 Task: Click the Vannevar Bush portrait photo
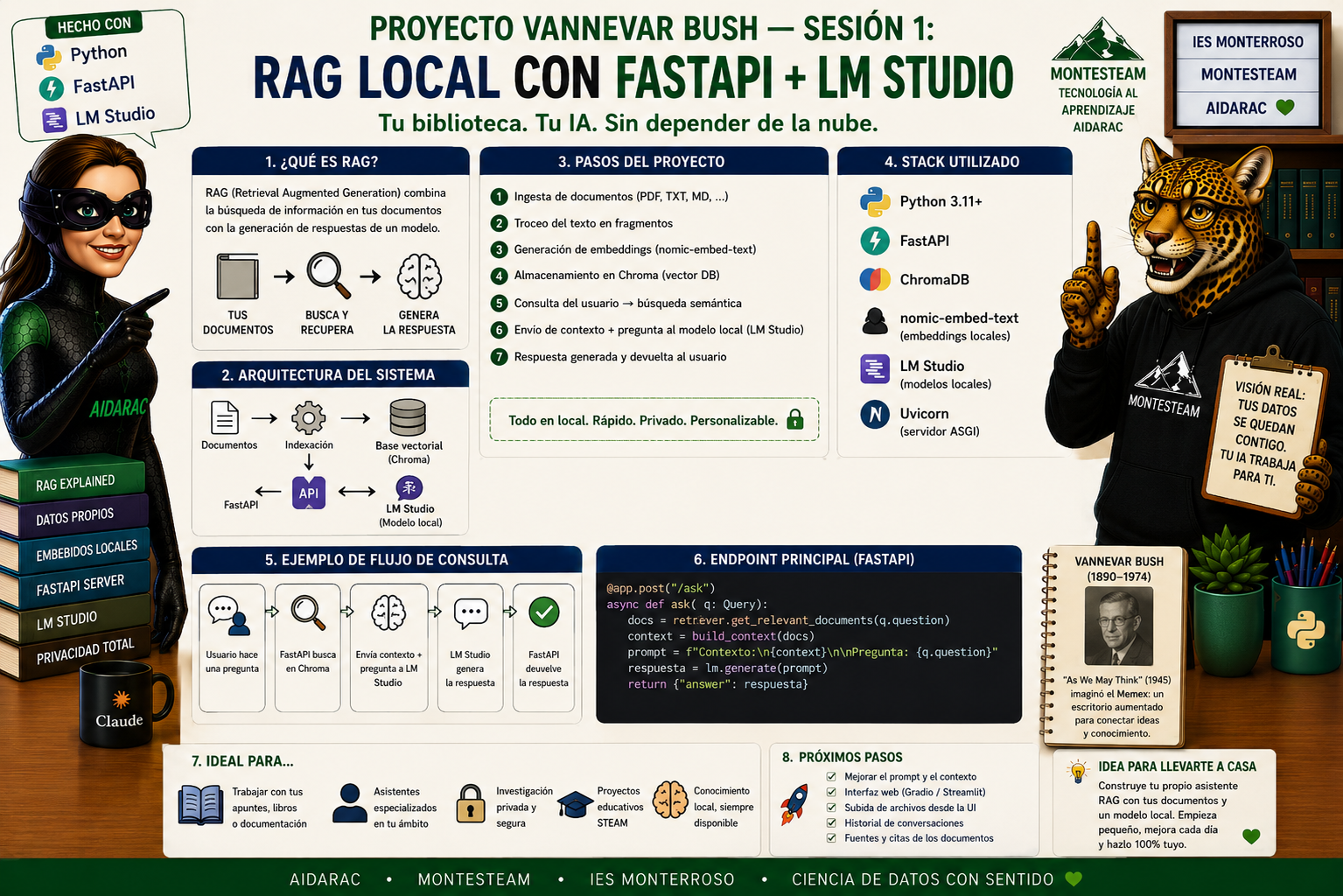point(1118,626)
